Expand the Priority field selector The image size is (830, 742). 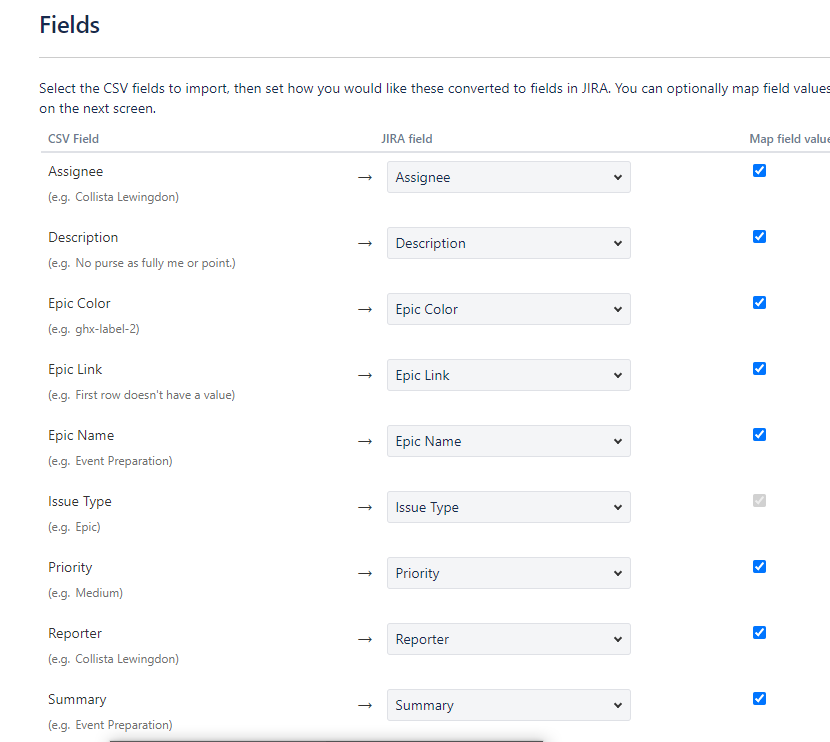pos(509,573)
